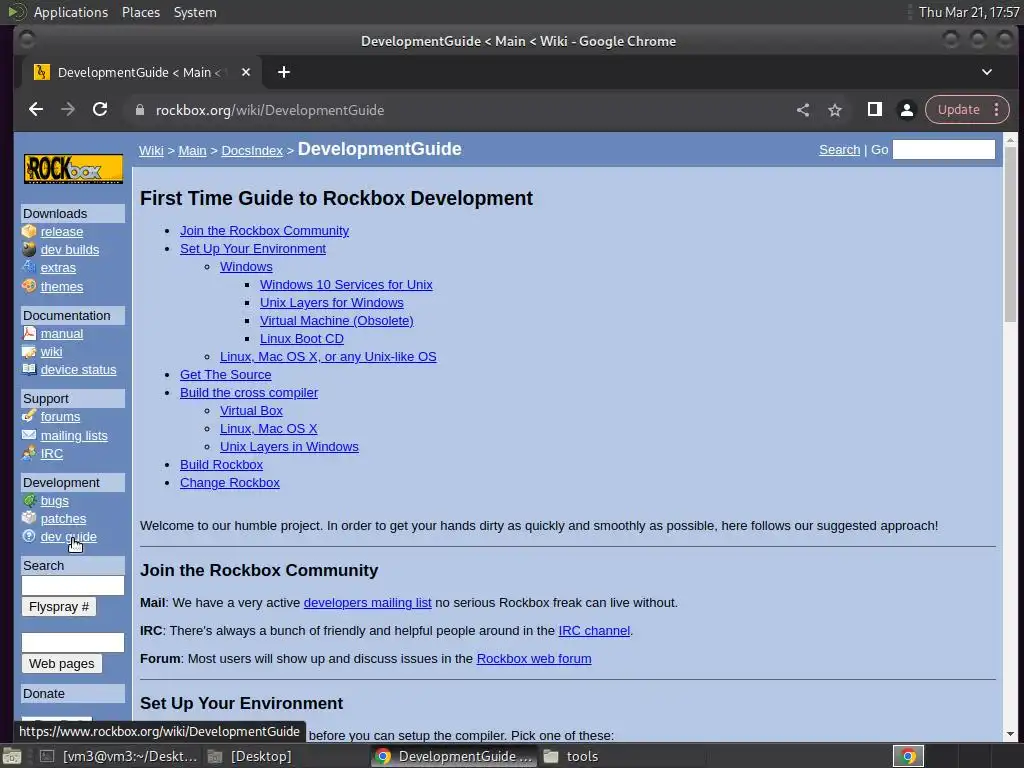The width and height of the screenshot is (1024, 768).
Task: Close the DevelopmentGuide browser tab
Action: tap(246, 72)
